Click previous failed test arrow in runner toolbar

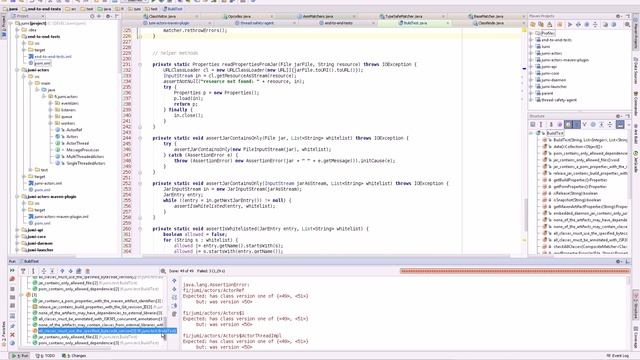62,271
